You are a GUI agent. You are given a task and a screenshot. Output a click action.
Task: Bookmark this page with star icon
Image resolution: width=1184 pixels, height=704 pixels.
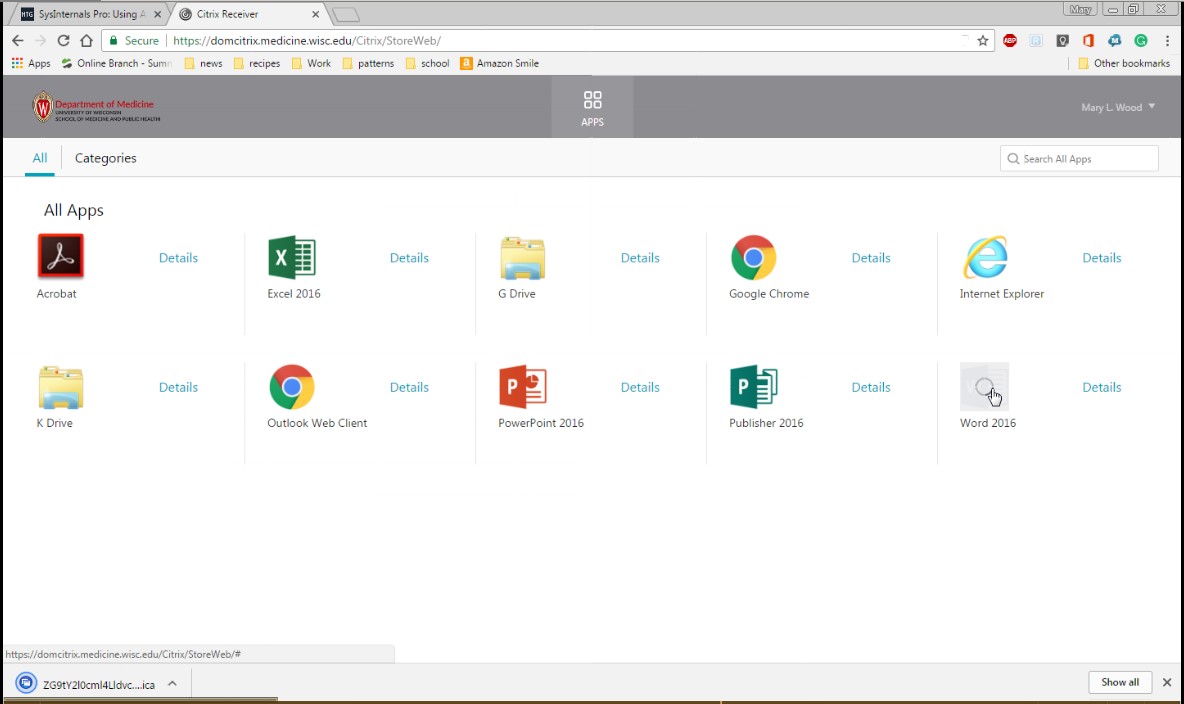982,41
